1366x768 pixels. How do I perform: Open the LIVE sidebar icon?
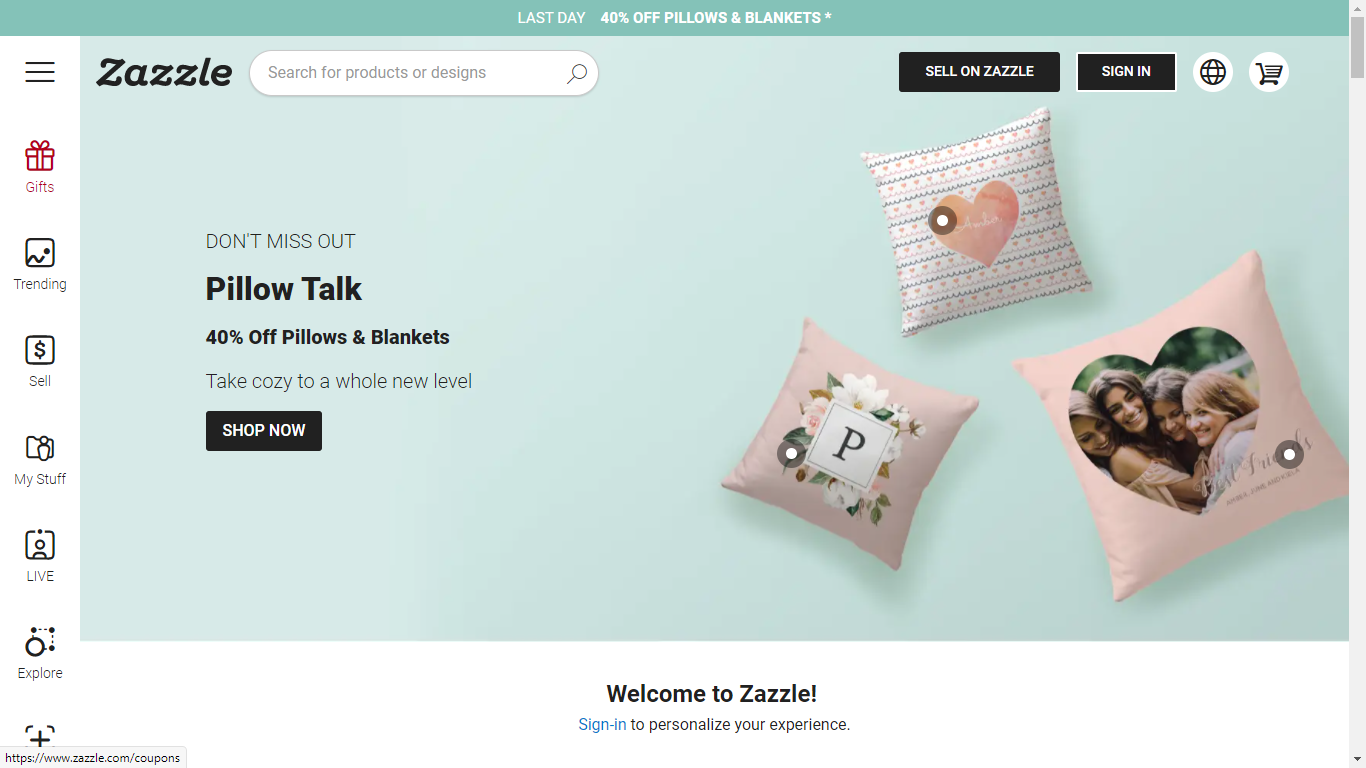[x=40, y=545]
